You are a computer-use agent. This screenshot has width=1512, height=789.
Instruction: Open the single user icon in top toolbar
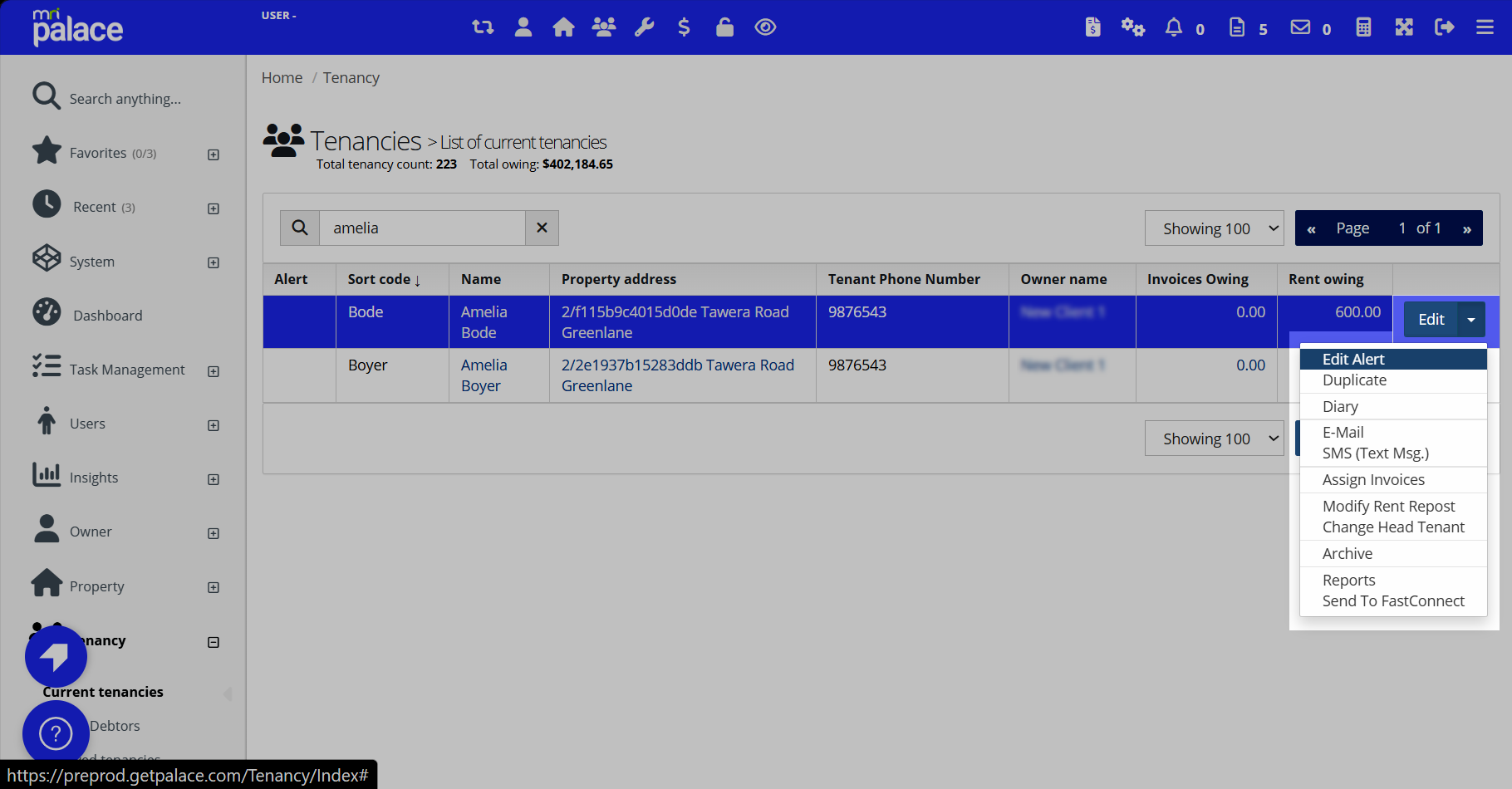point(523,27)
